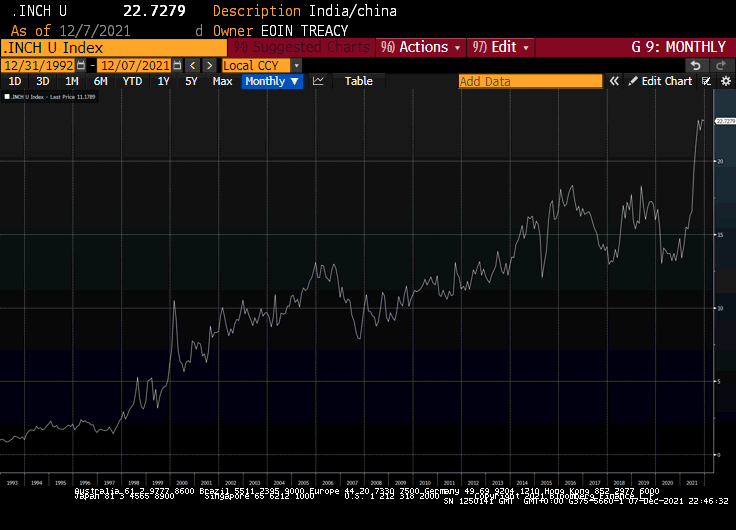The height and width of the screenshot is (530, 736).
Task: Select the 1D time range
Action: [x=15, y=81]
